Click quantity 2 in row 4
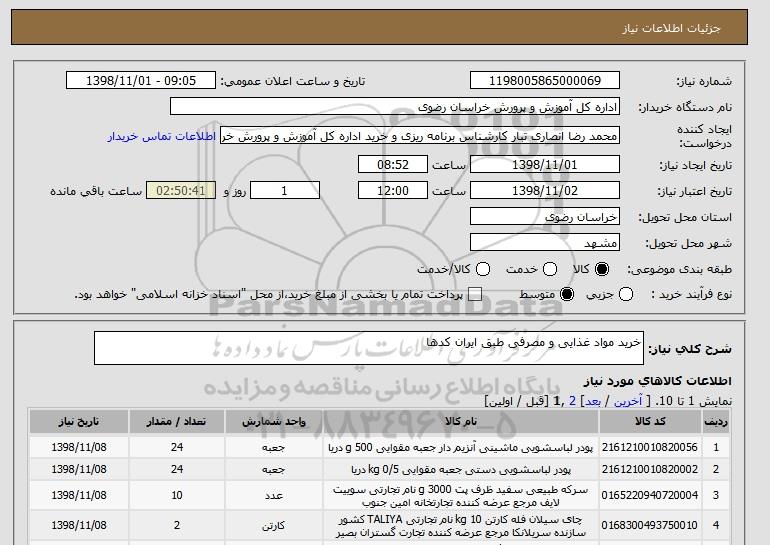The width and height of the screenshot is (770, 545). coord(177,525)
